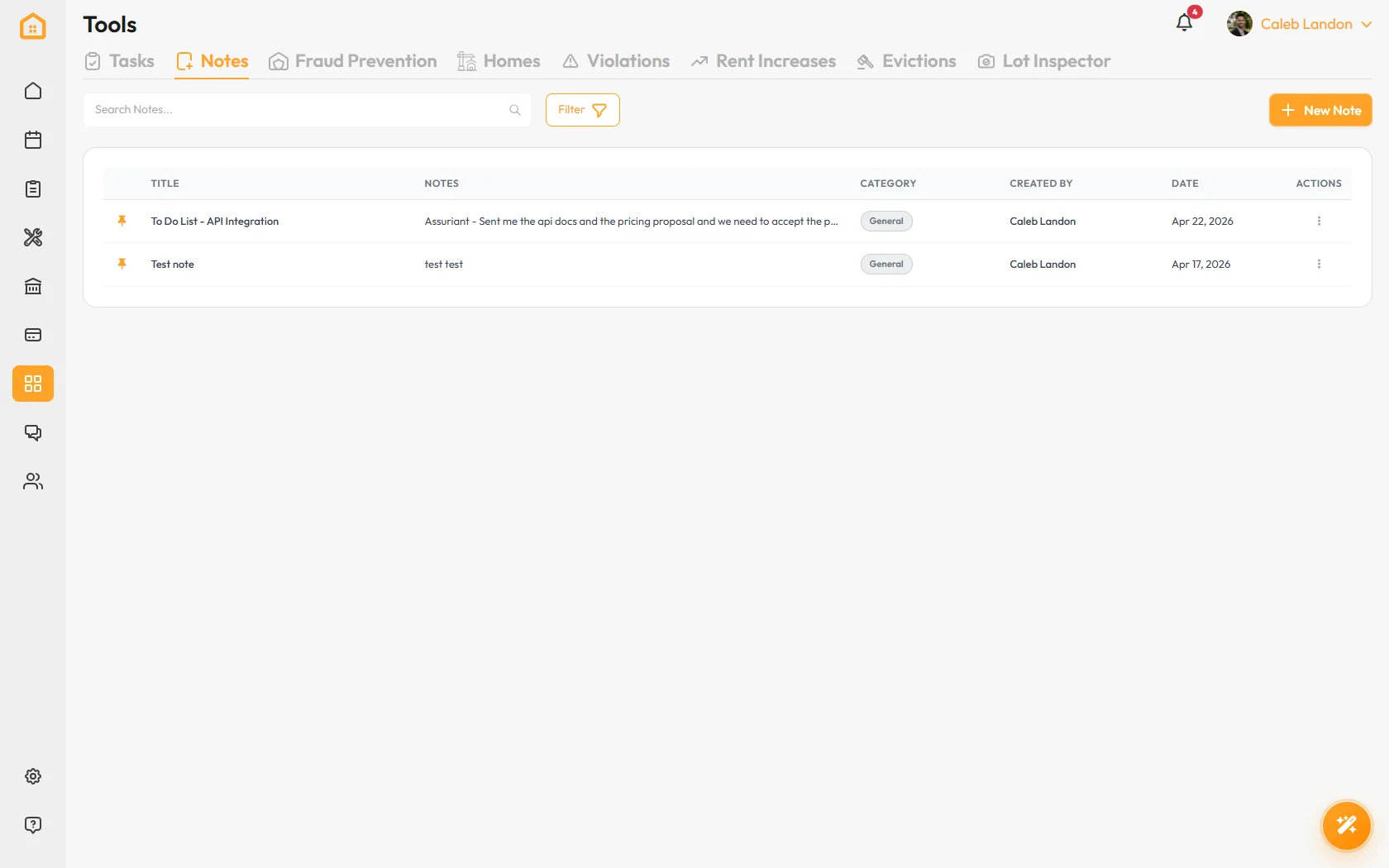
Task: Click General category badge in To Do List row
Action: point(886,221)
